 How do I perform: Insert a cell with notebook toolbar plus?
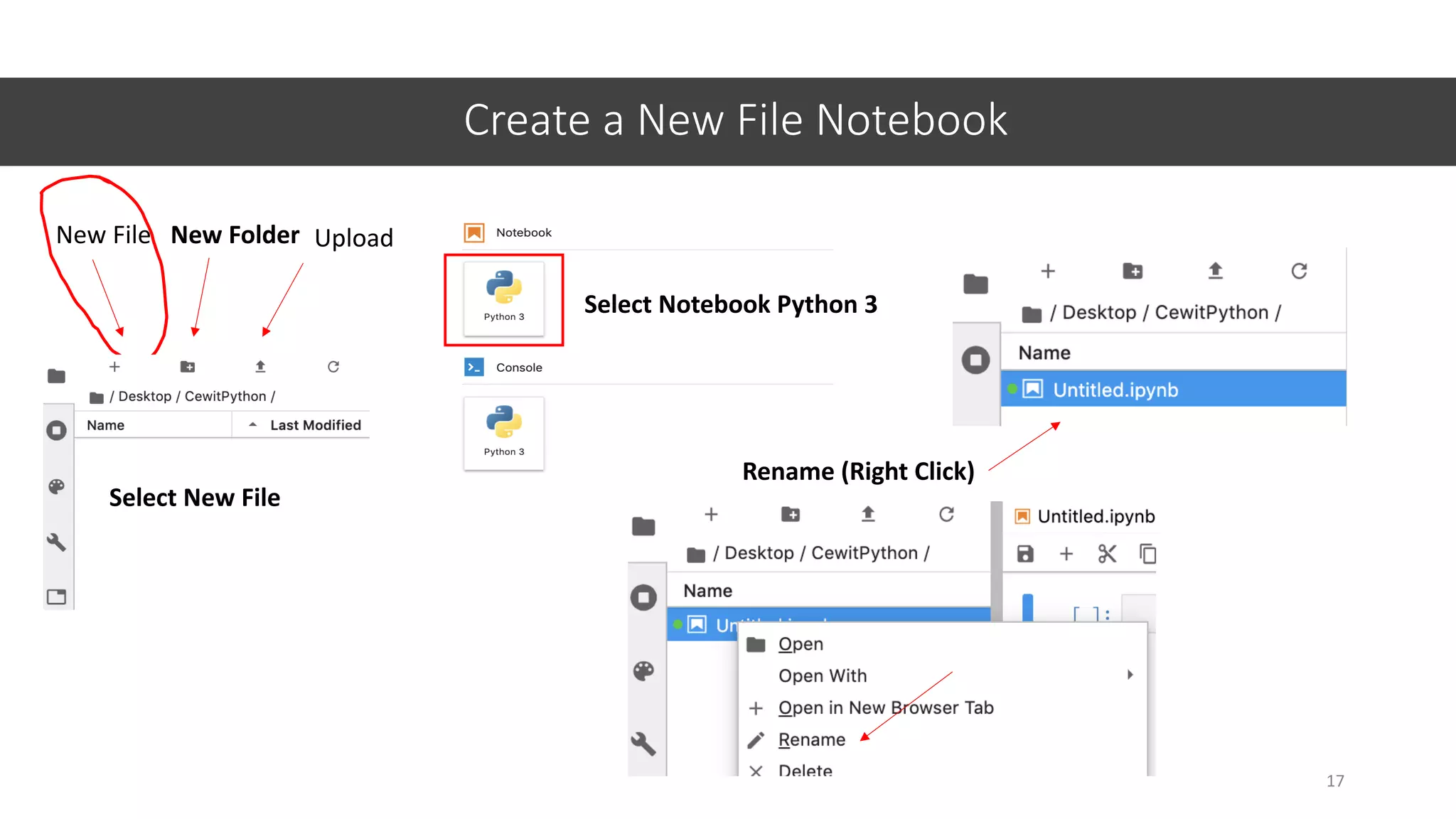(1066, 554)
